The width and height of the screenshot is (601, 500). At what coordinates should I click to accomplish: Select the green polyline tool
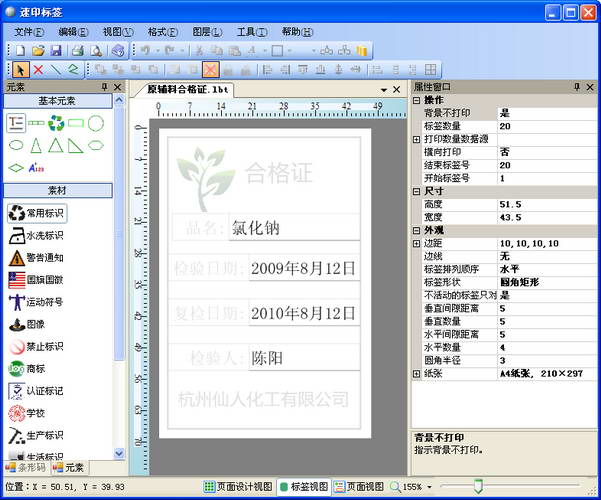pos(73,70)
